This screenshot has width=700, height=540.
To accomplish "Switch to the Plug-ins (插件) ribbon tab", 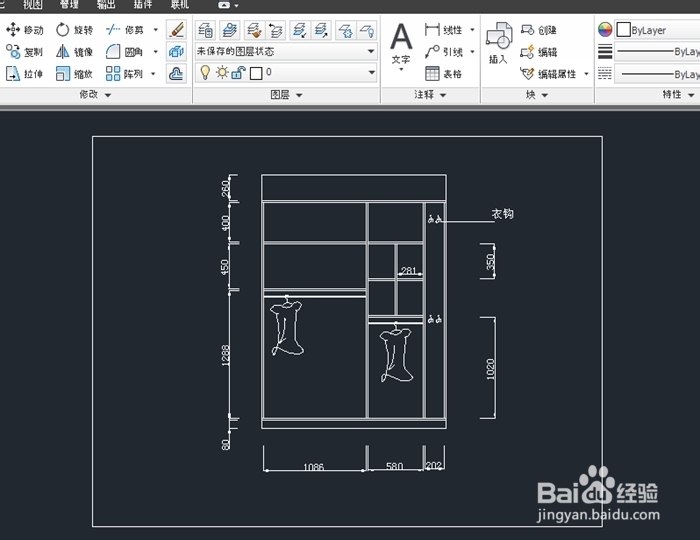I will [x=143, y=5].
